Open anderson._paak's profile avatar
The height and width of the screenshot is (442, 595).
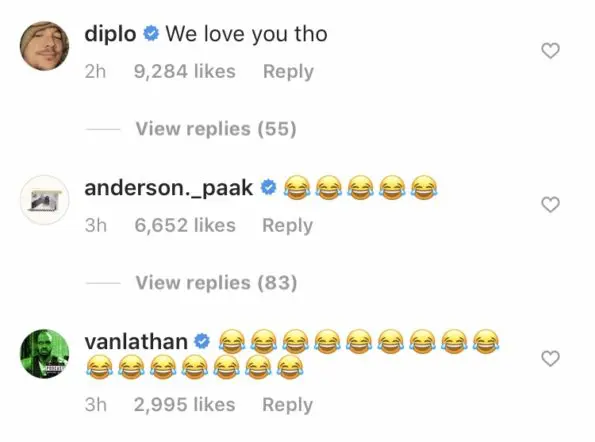point(44,200)
